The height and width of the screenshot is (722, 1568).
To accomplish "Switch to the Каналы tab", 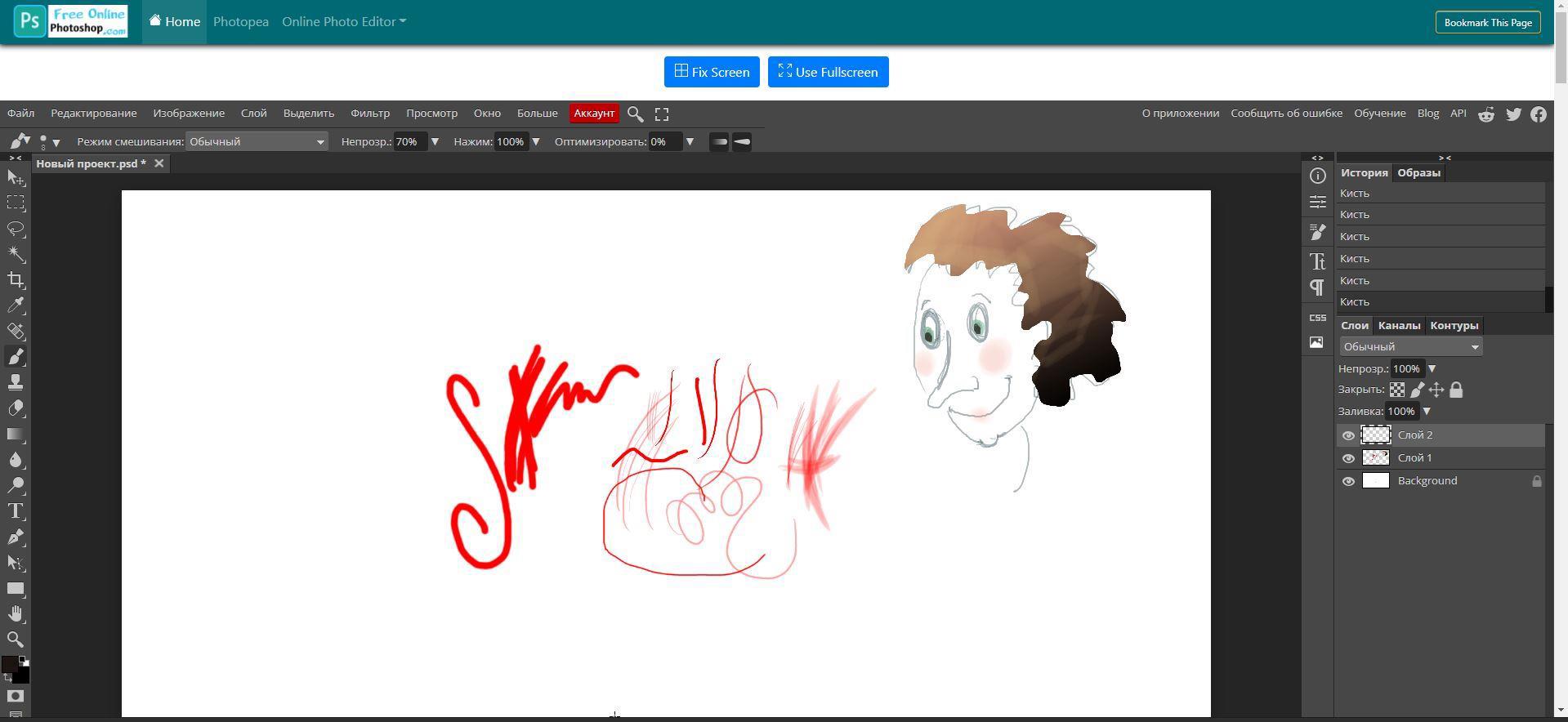I will pyautogui.click(x=1398, y=325).
